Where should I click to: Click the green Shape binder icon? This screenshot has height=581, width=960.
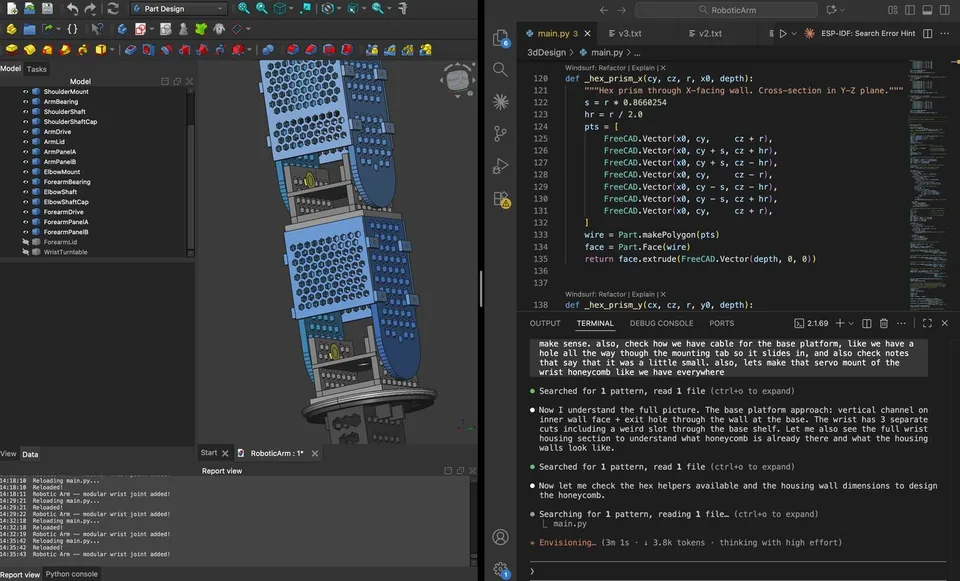(x=201, y=29)
